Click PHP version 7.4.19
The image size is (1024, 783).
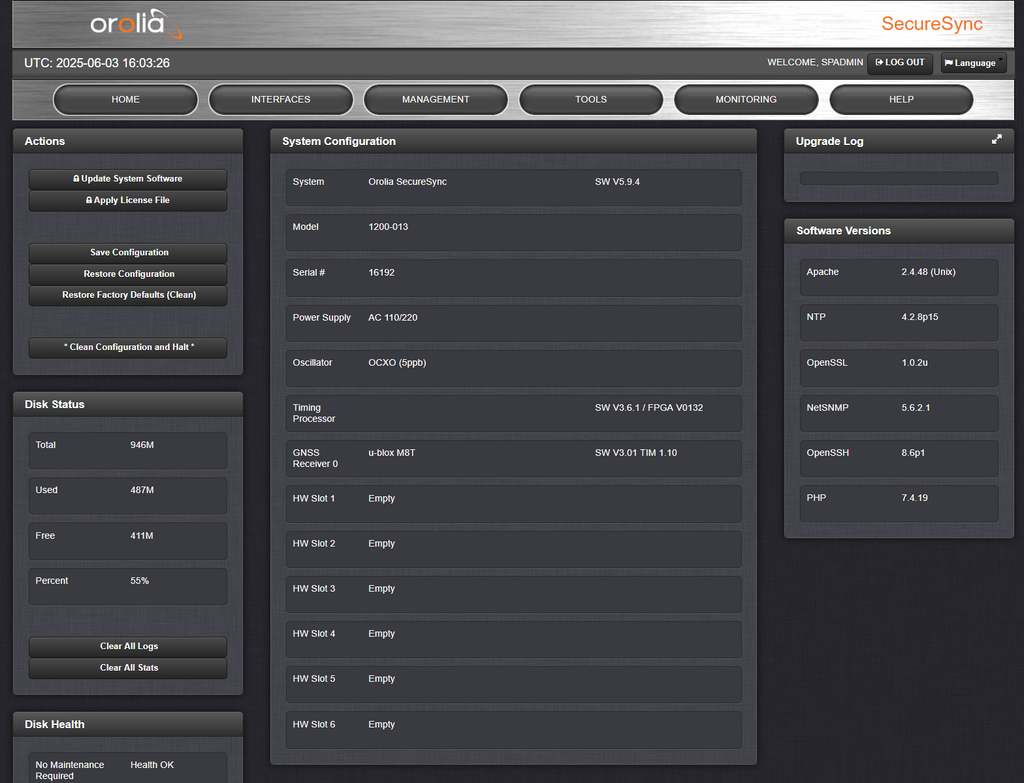914,498
